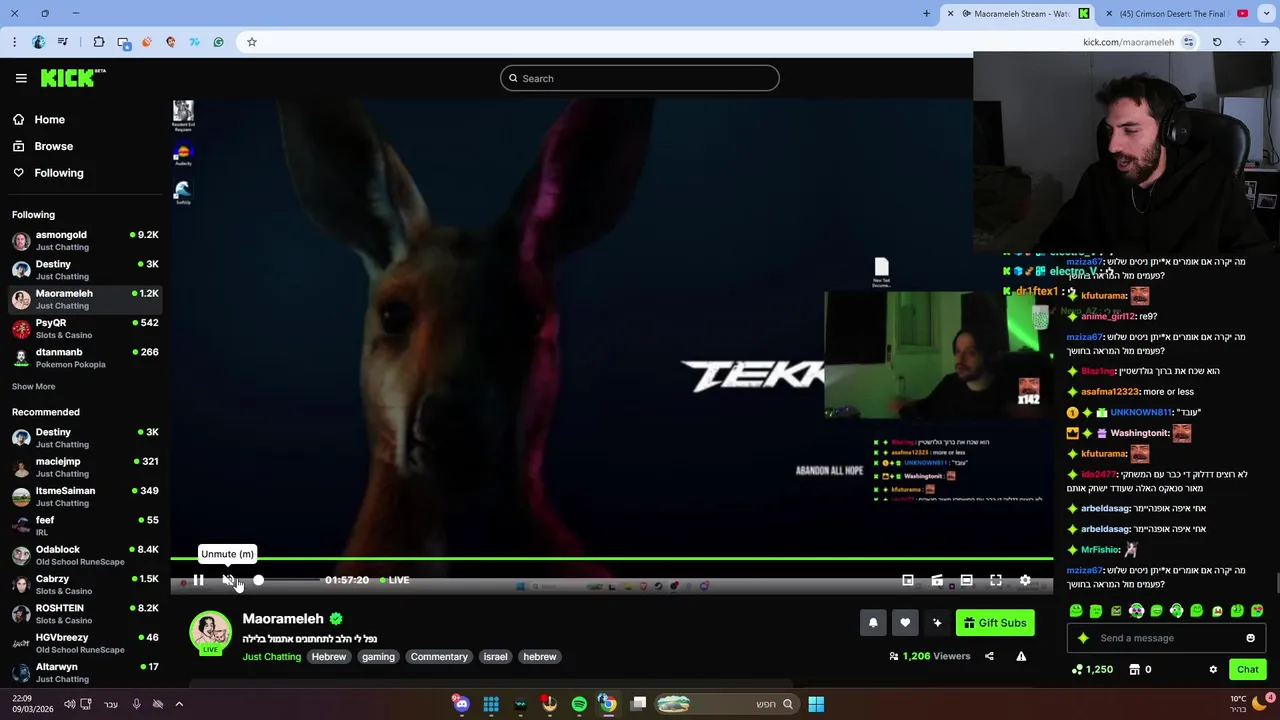This screenshot has height=720, width=1280.
Task: Open dtanmanb channel in sidebar
Action: (x=84, y=358)
